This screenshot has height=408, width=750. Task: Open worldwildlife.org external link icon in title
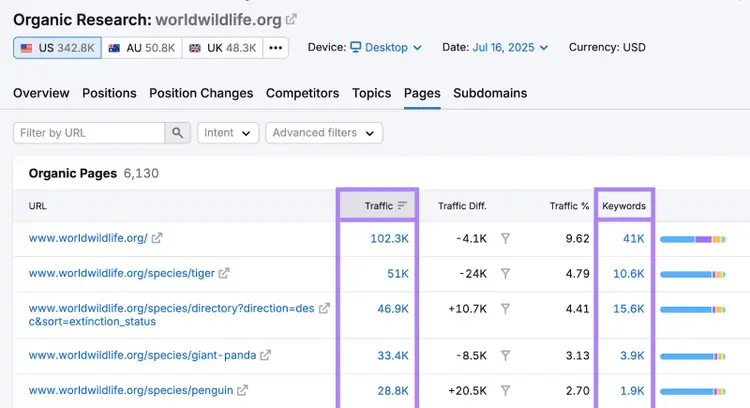pos(291,20)
